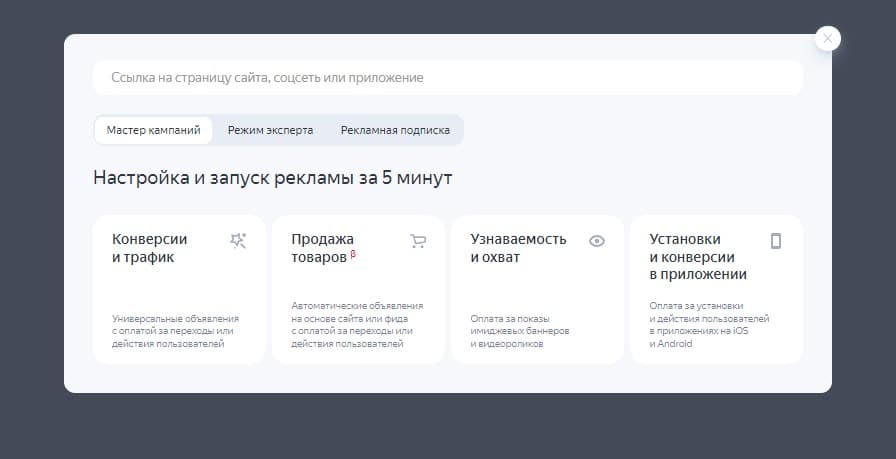The image size is (896, 459).
Task: Click description 'Оплата за показы имиджевых баннеров'
Action: (520, 331)
